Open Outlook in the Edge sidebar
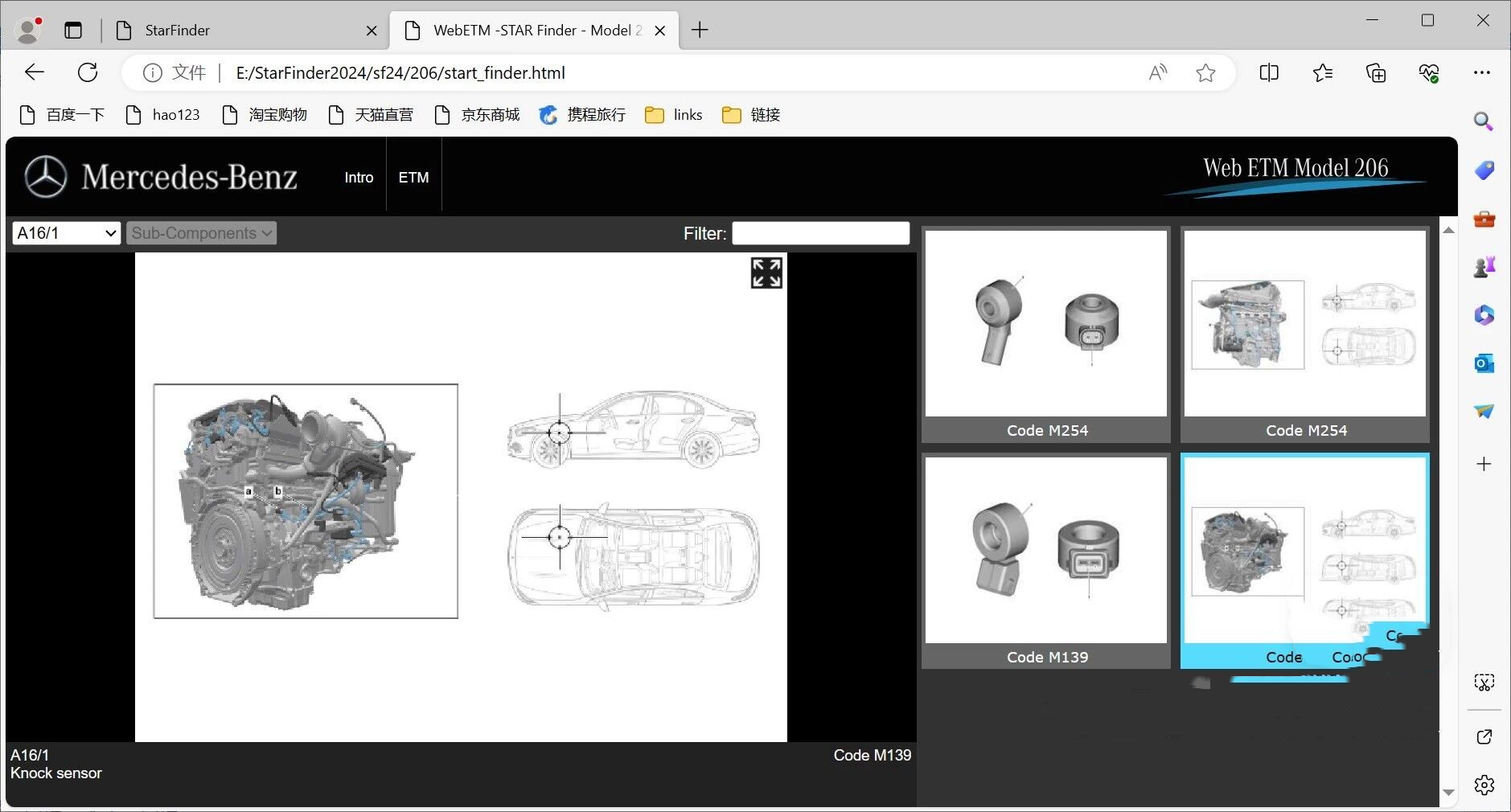Image resolution: width=1511 pixels, height=812 pixels. 1484,363
